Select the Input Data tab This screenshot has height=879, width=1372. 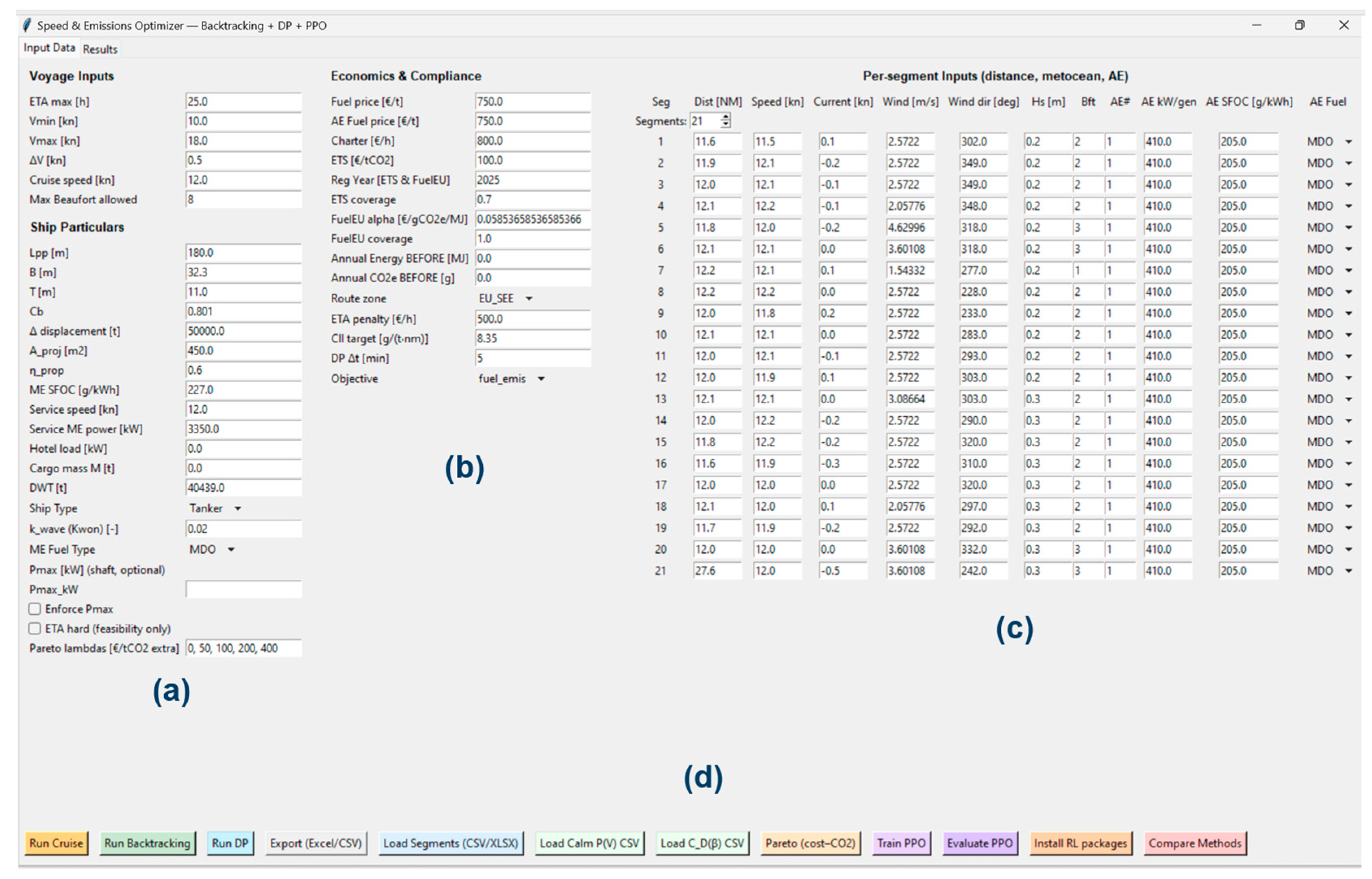click(x=49, y=48)
